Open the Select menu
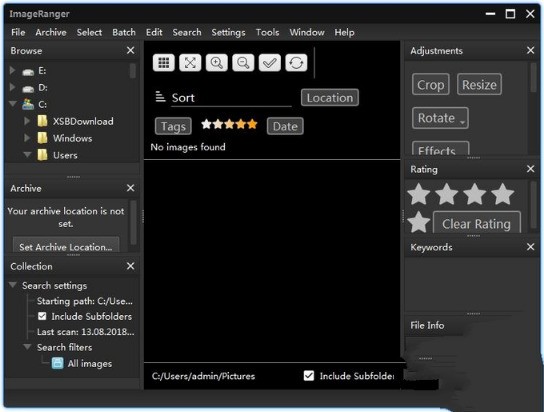544x412 pixels. (x=89, y=32)
